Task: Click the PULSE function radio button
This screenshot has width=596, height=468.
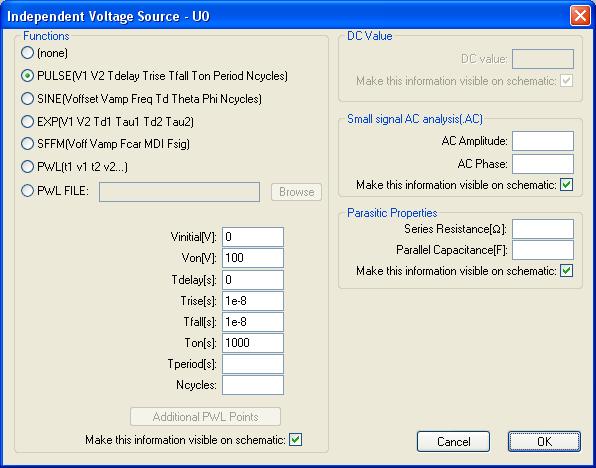Action: coord(27,76)
